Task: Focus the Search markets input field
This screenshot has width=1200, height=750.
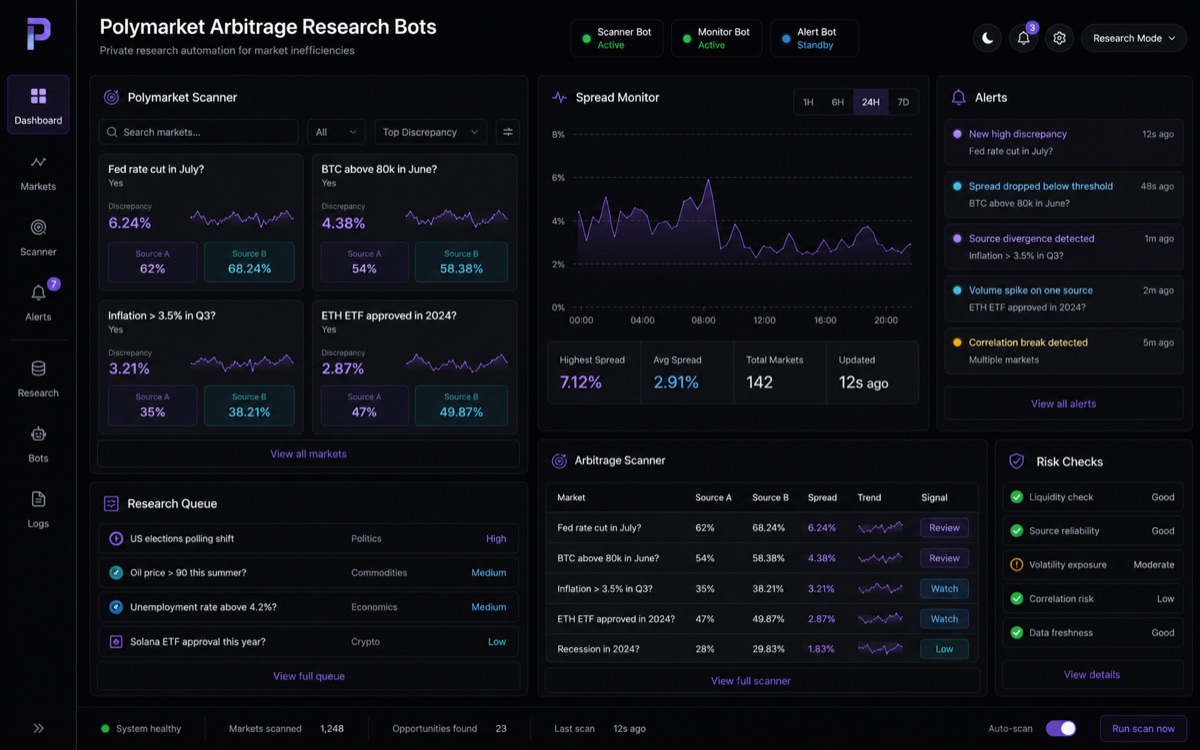Action: (198, 132)
